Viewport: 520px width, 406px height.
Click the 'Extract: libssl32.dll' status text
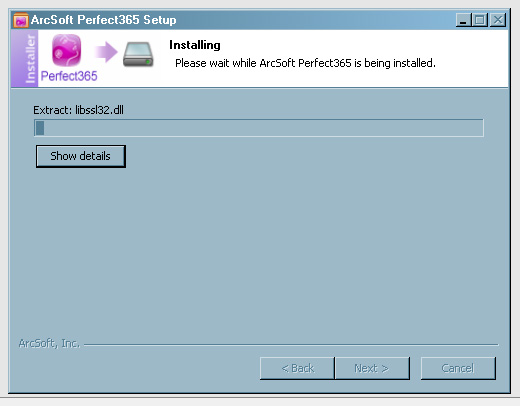coord(78,110)
